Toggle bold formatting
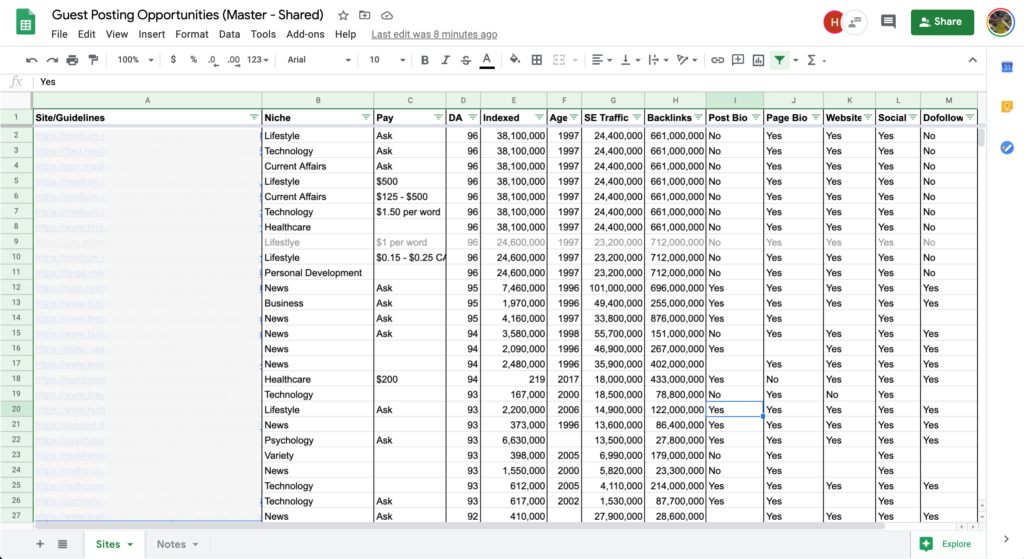This screenshot has height=559, width=1024. tap(424, 60)
